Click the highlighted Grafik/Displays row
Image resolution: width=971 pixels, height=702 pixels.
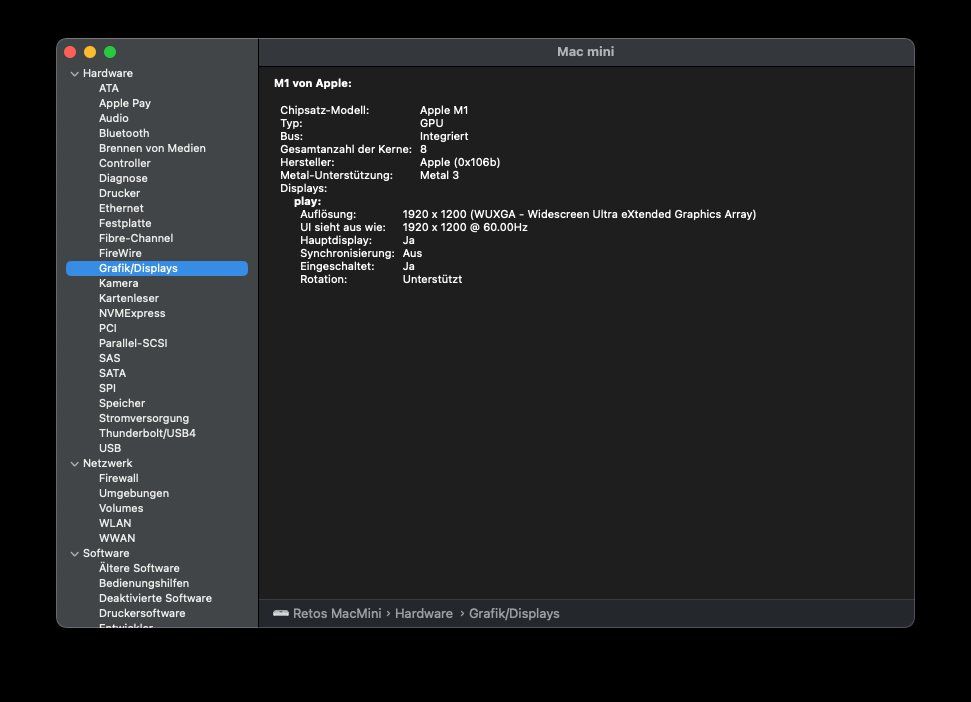click(x=157, y=268)
